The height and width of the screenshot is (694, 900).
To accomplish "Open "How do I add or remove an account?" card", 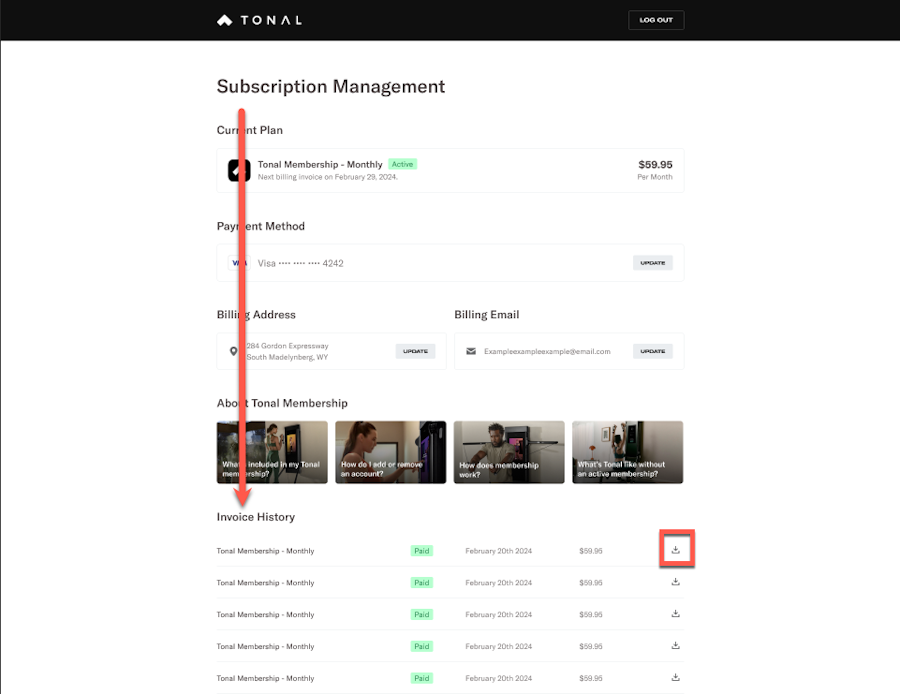I will pos(390,452).
